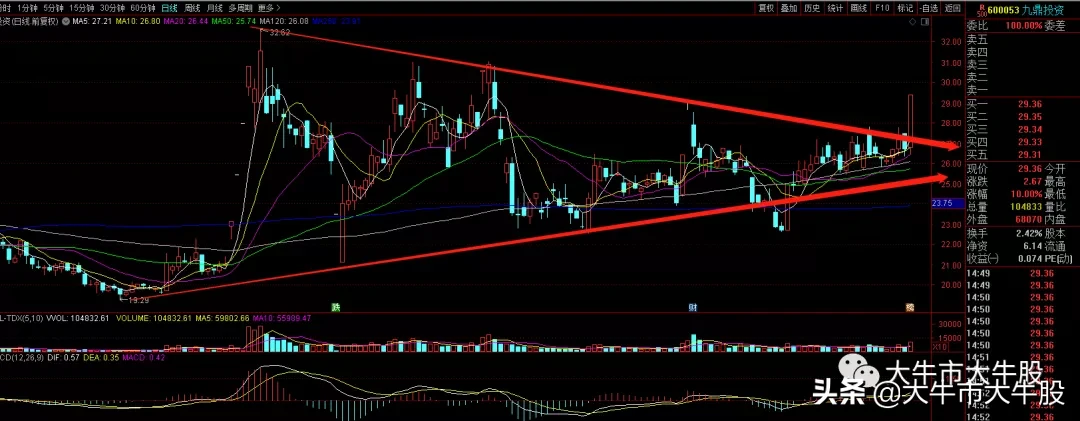Click the 买五 price 29.31

click(1031, 154)
